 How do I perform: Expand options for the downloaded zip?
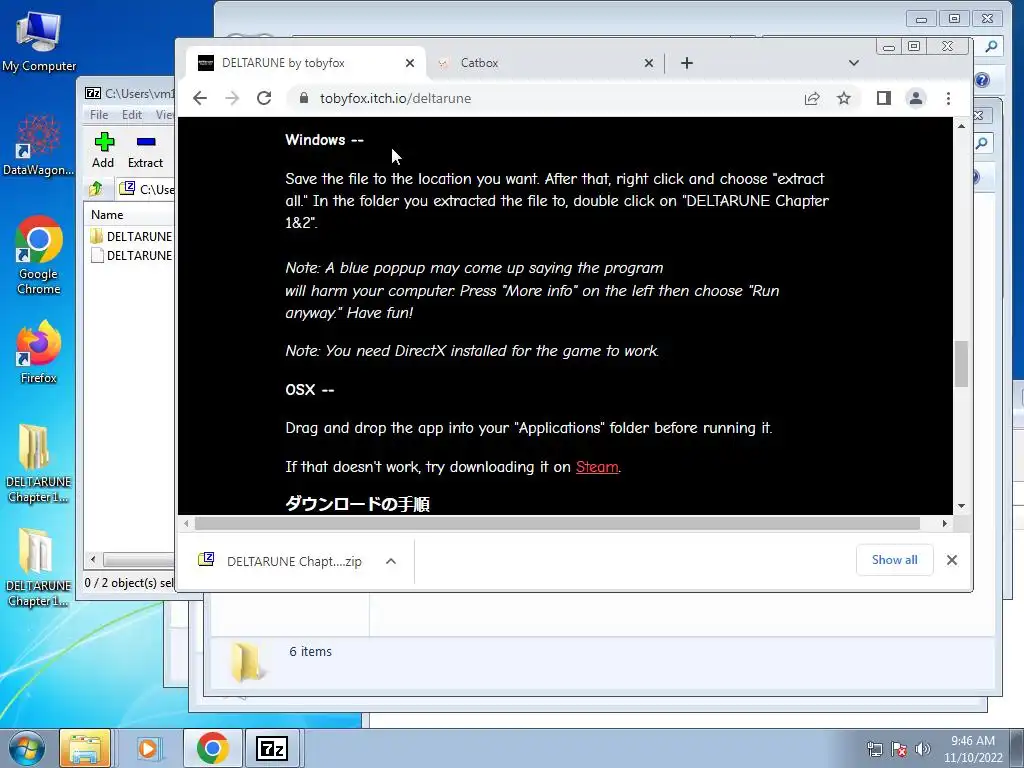(x=391, y=561)
